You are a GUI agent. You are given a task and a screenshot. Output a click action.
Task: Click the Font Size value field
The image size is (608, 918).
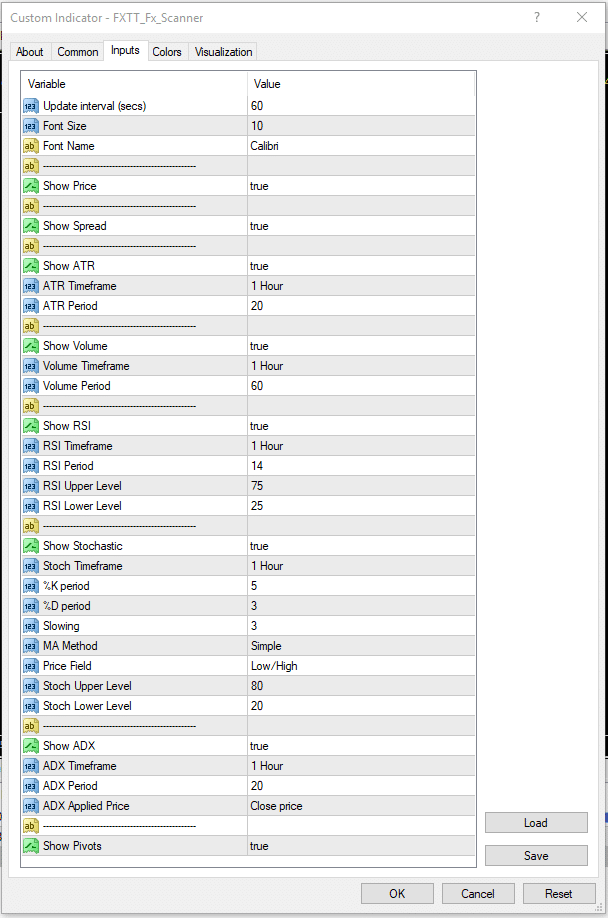coord(360,126)
